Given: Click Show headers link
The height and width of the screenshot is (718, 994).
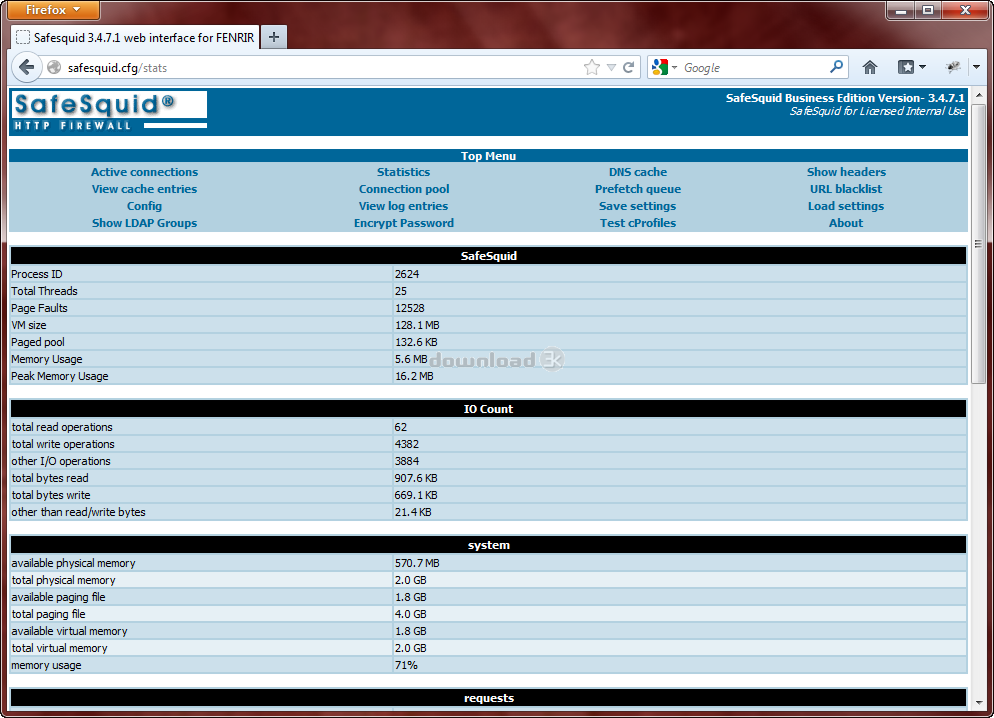Looking at the screenshot, I should 846,172.
